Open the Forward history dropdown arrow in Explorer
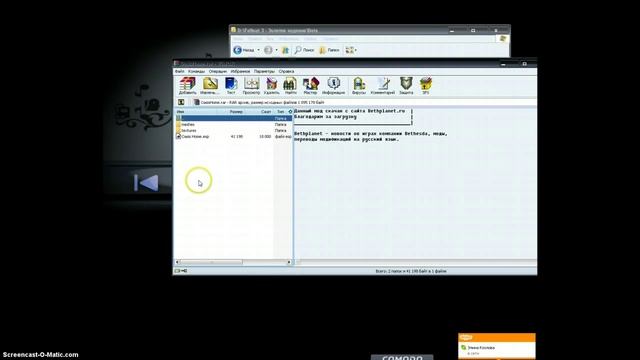Image resolution: width=640 pixels, height=360 pixels. [276, 50]
